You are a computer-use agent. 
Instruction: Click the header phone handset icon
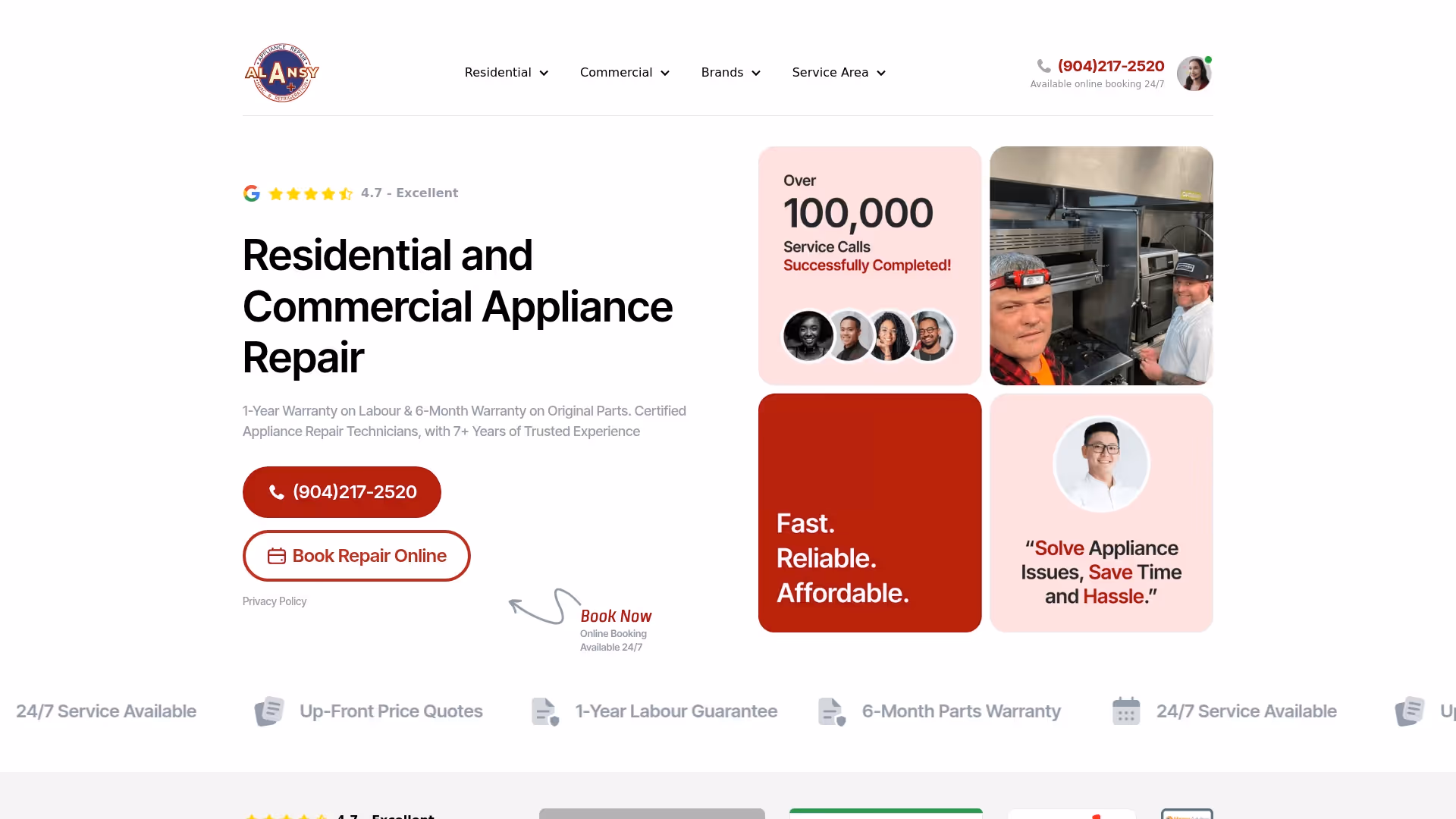1044,66
